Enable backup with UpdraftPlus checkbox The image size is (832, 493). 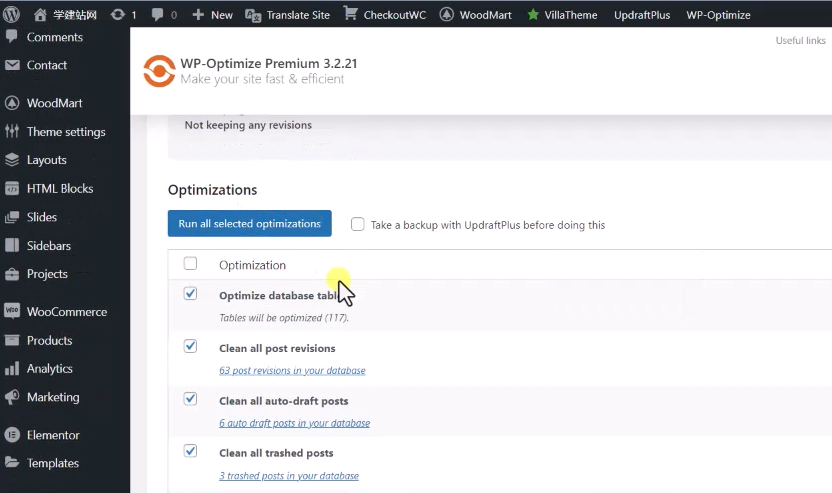[x=358, y=225]
